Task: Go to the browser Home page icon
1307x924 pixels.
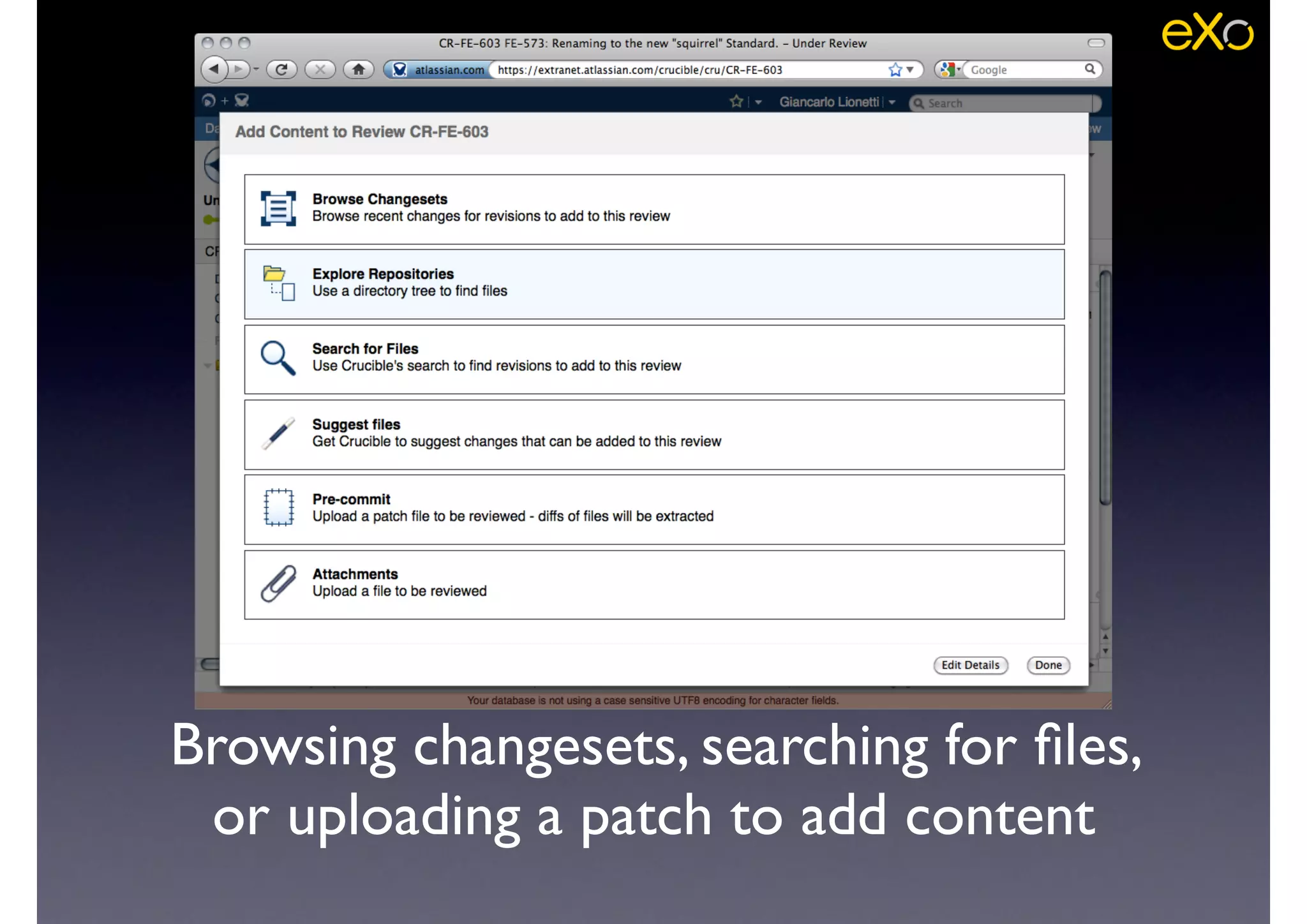Action: tap(359, 69)
